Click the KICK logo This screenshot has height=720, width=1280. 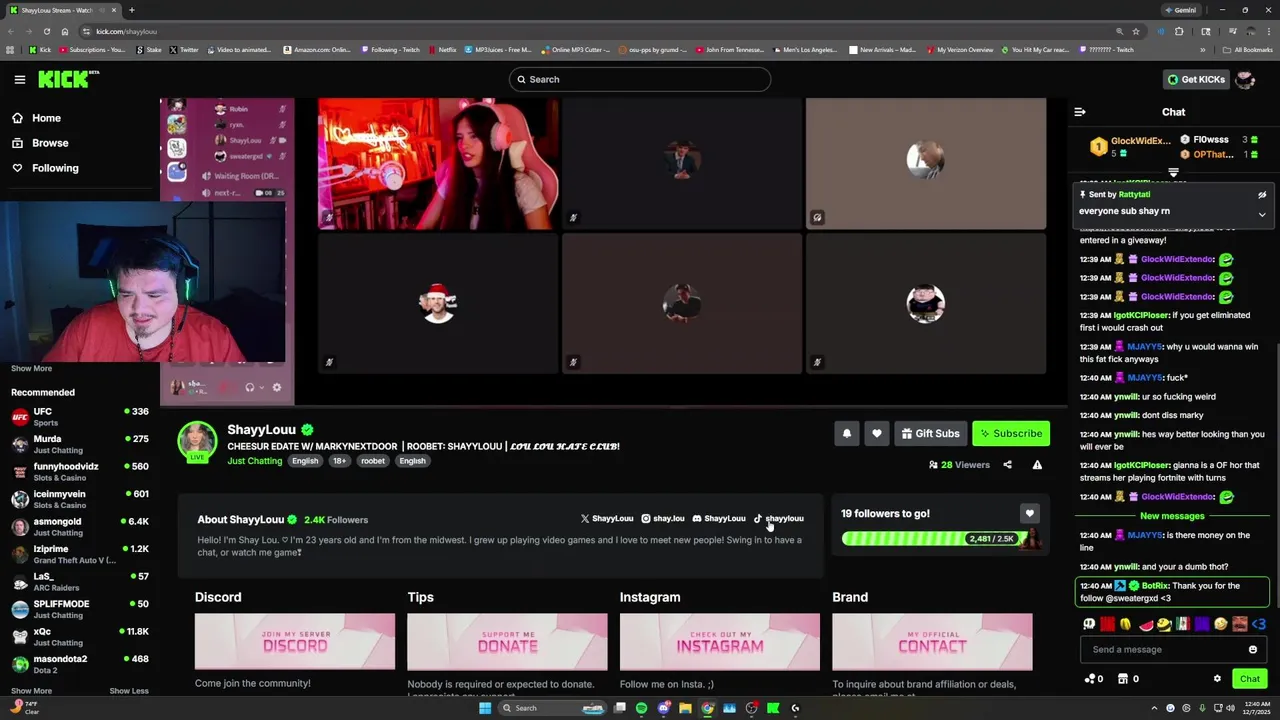(x=68, y=79)
